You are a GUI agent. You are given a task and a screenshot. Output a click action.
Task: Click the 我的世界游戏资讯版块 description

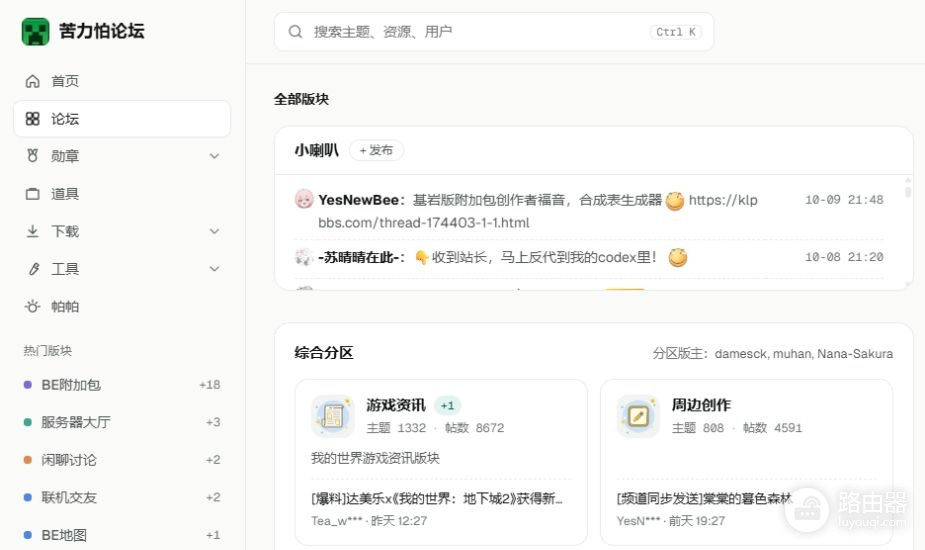click(375, 458)
